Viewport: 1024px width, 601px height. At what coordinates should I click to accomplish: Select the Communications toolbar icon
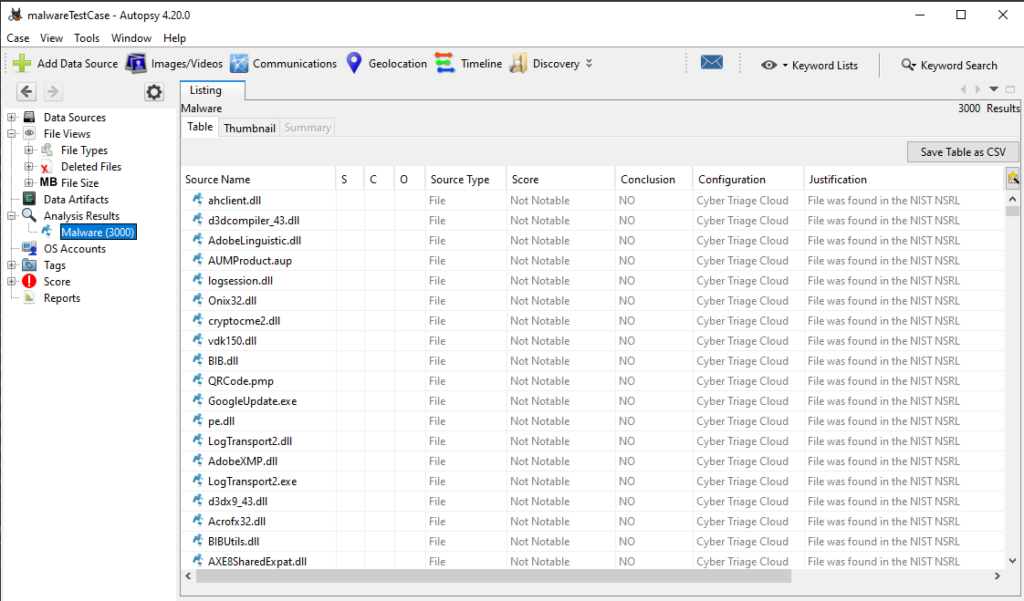pyautogui.click(x=239, y=63)
